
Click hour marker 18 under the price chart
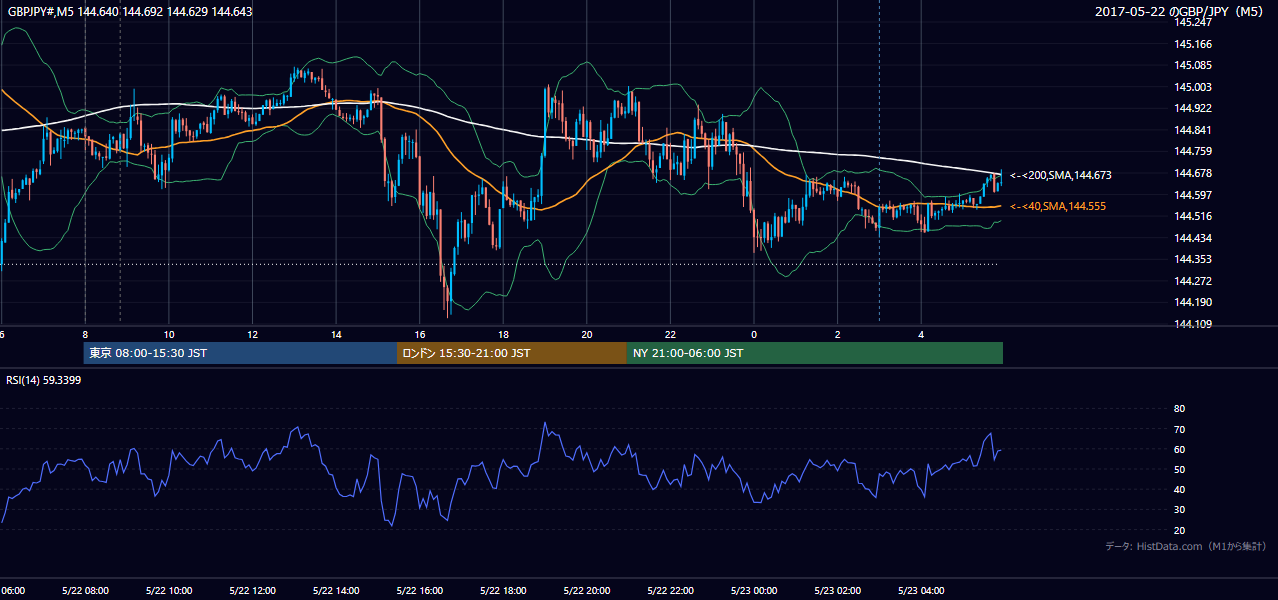(x=503, y=335)
